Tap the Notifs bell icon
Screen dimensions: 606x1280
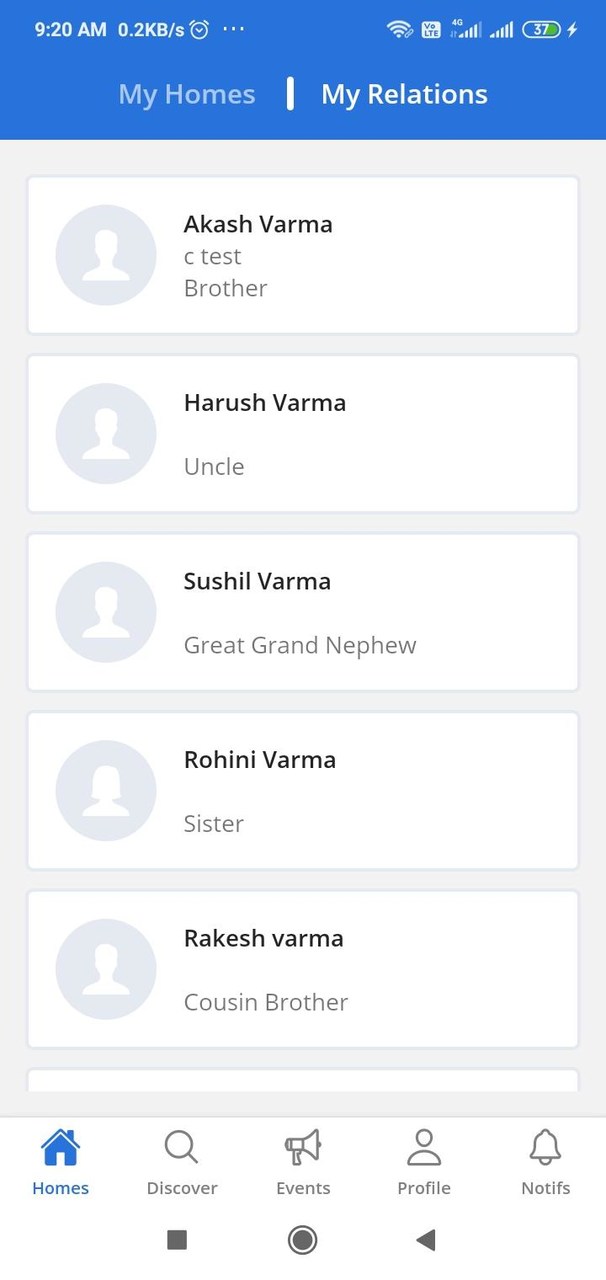pos(545,1148)
